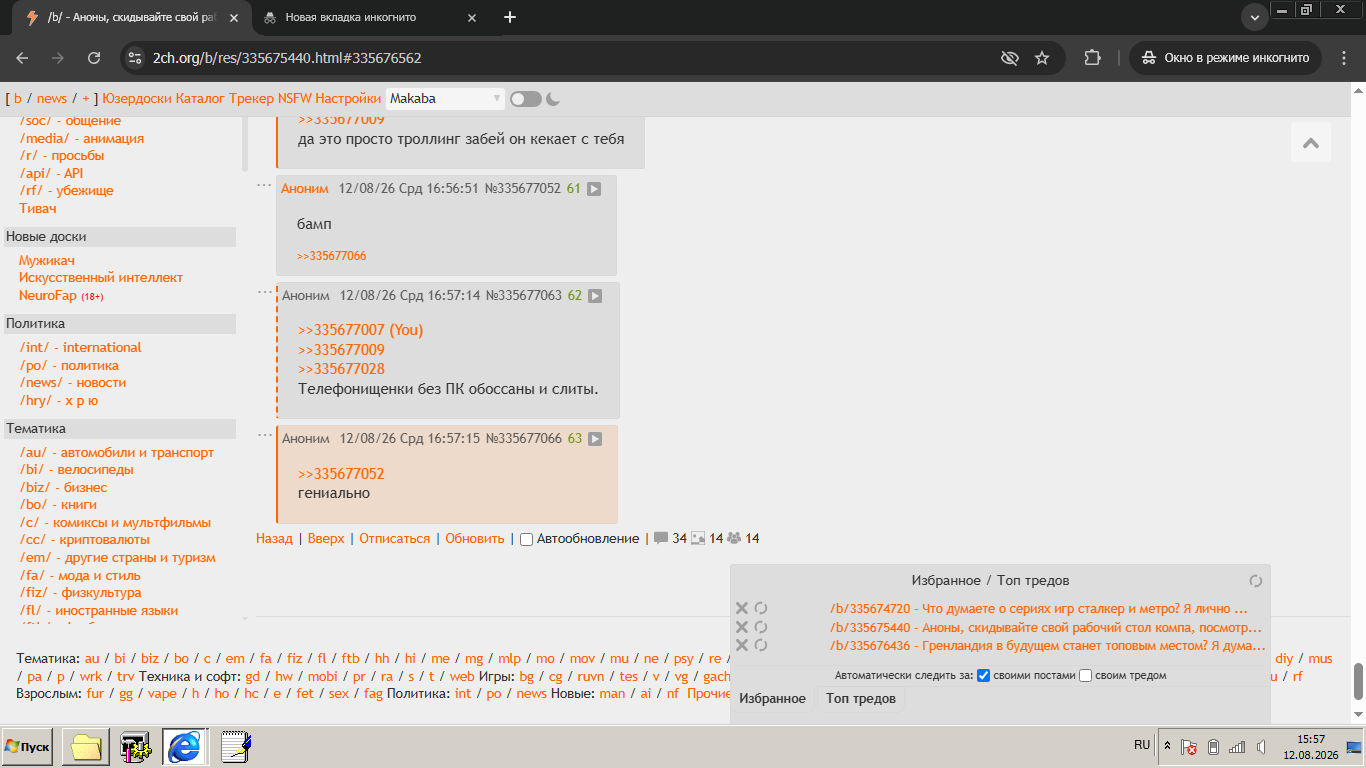
Task: Open a new tab with the plus button
Action: [510, 17]
